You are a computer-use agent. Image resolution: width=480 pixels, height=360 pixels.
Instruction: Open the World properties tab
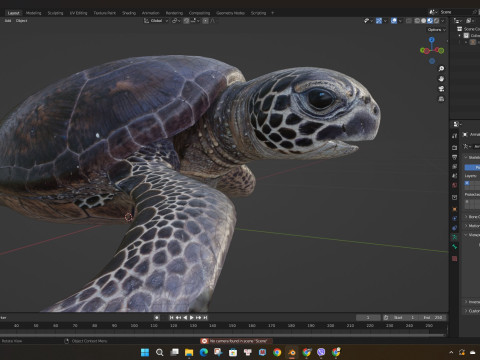tap(455, 185)
